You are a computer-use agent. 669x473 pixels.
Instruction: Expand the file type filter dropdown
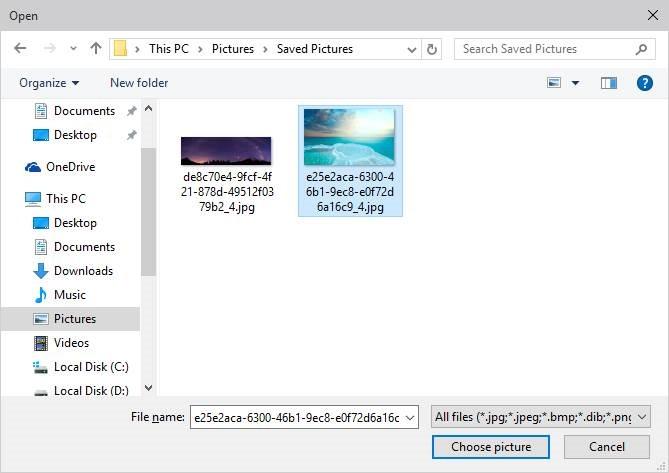click(642, 417)
